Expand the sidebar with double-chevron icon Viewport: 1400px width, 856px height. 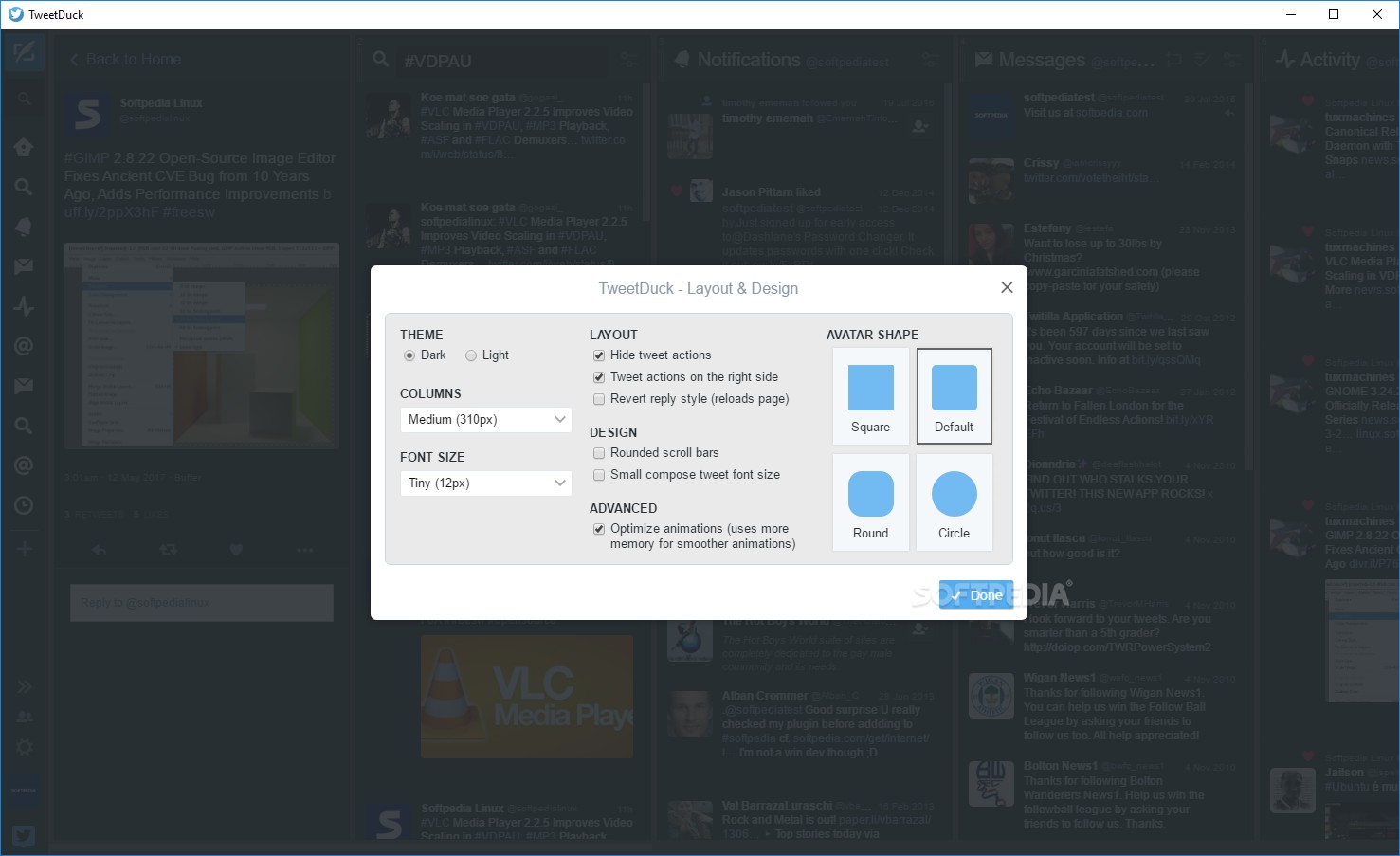(24, 685)
